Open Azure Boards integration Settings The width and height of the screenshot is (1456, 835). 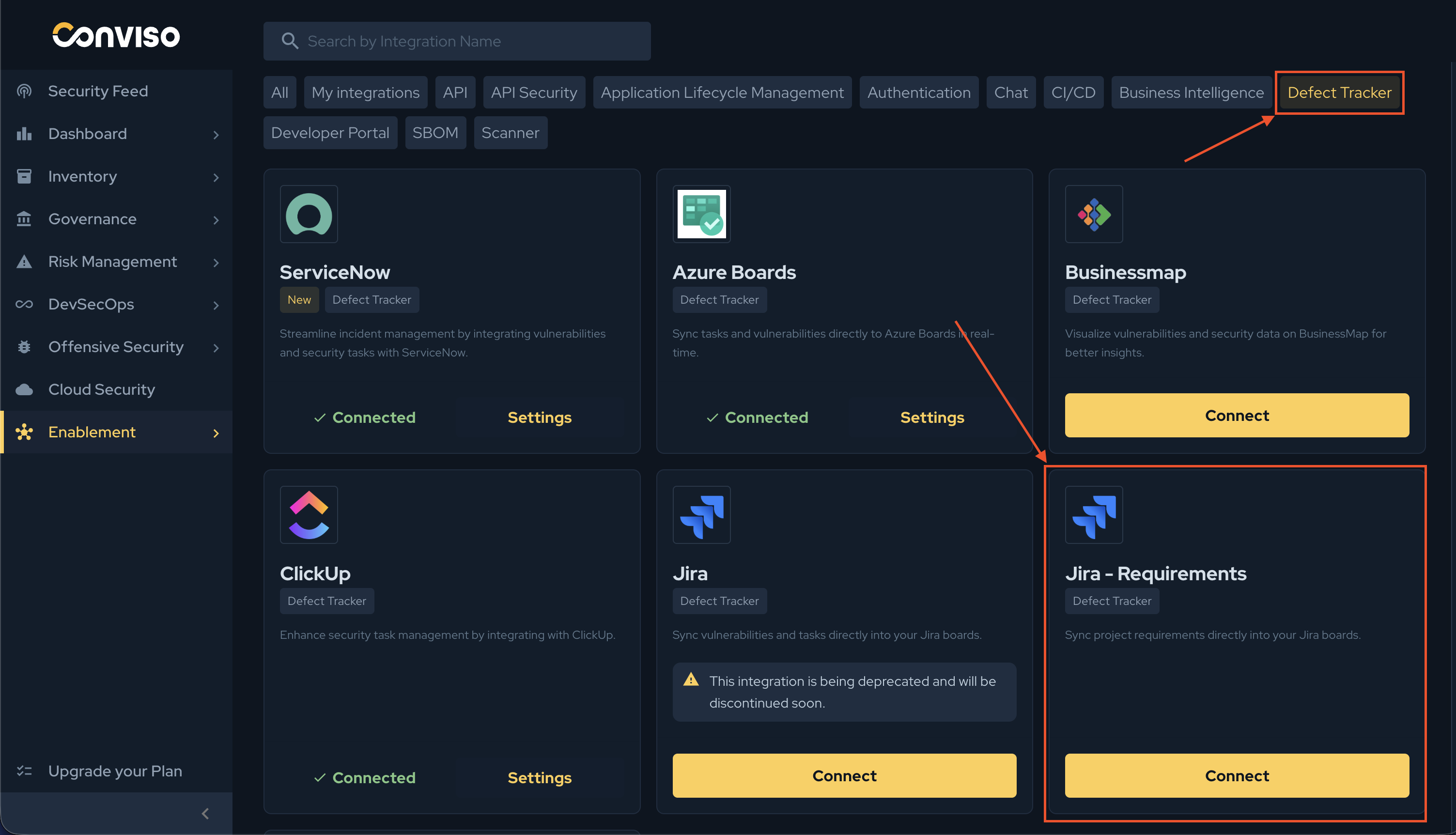coord(932,417)
